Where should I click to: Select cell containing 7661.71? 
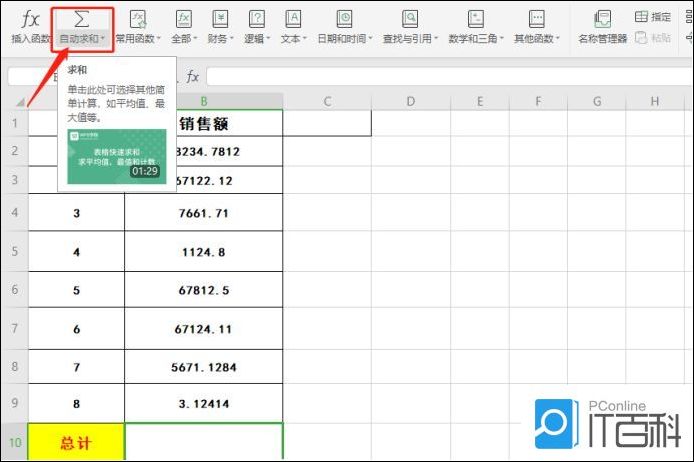click(x=204, y=213)
